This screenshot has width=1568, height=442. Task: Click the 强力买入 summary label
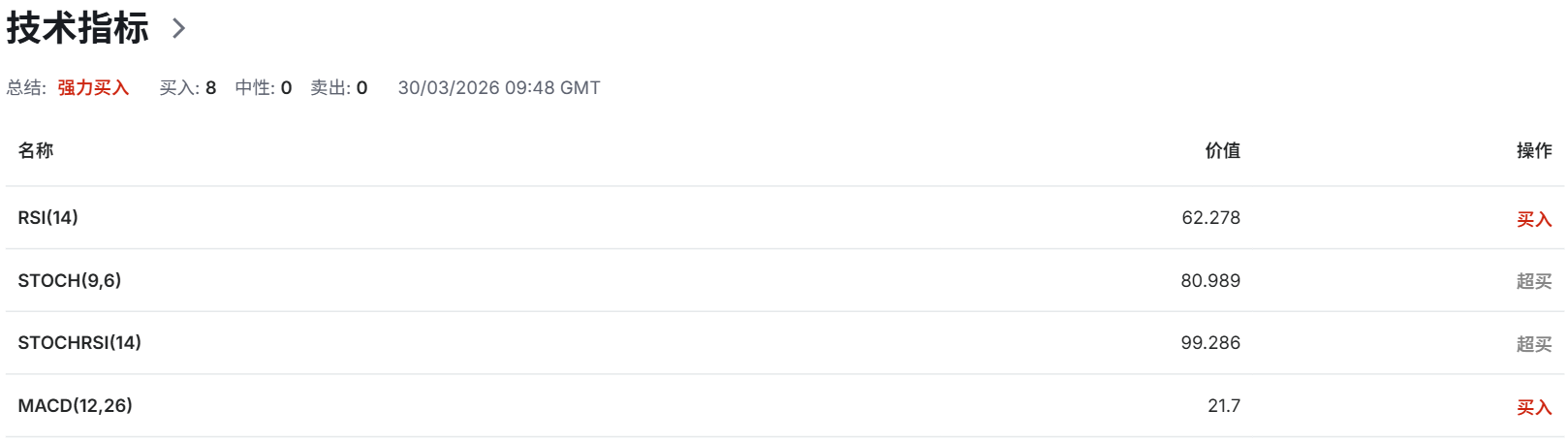click(x=93, y=88)
